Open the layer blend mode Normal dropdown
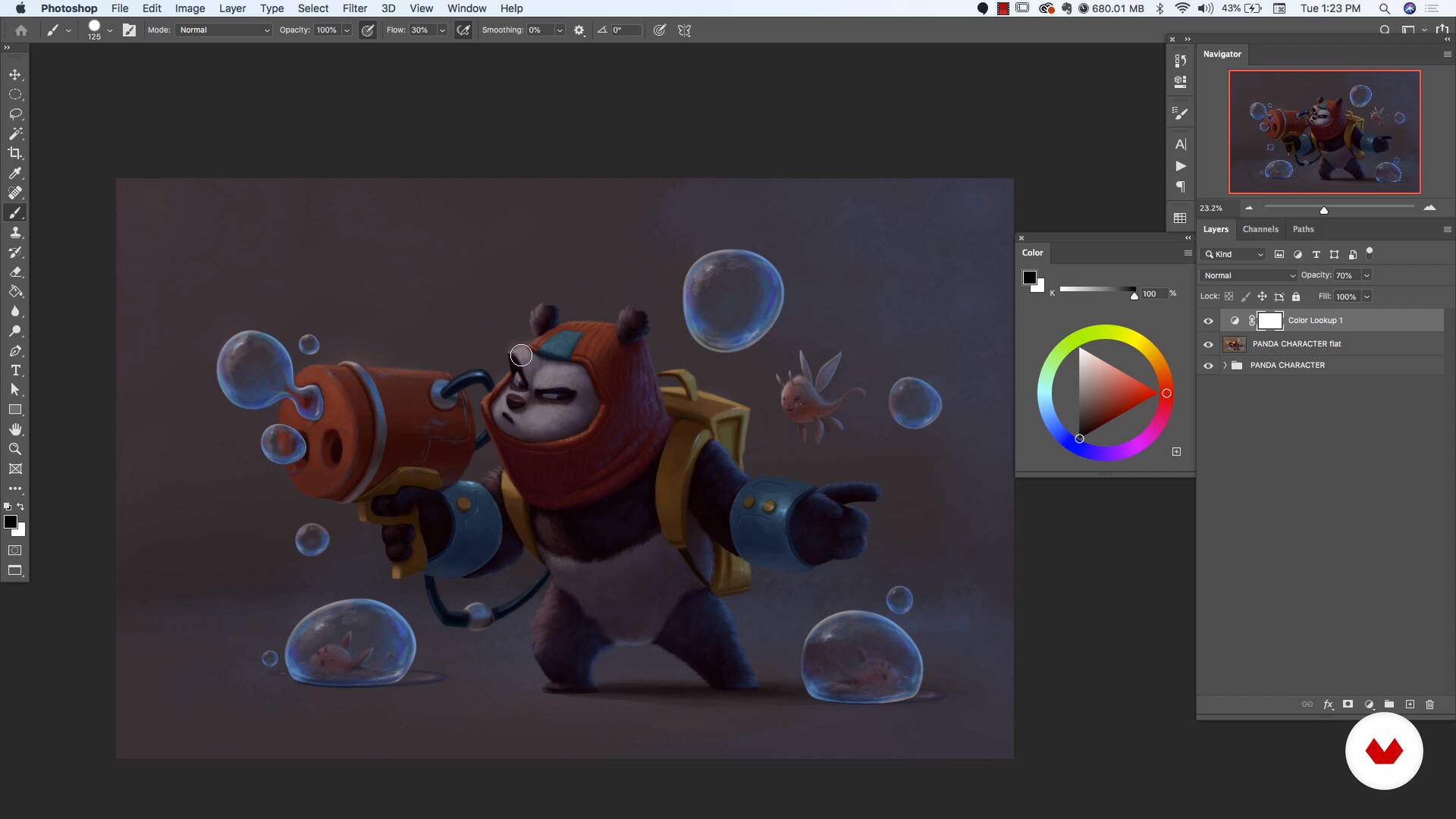Image resolution: width=1456 pixels, height=819 pixels. [x=1249, y=275]
